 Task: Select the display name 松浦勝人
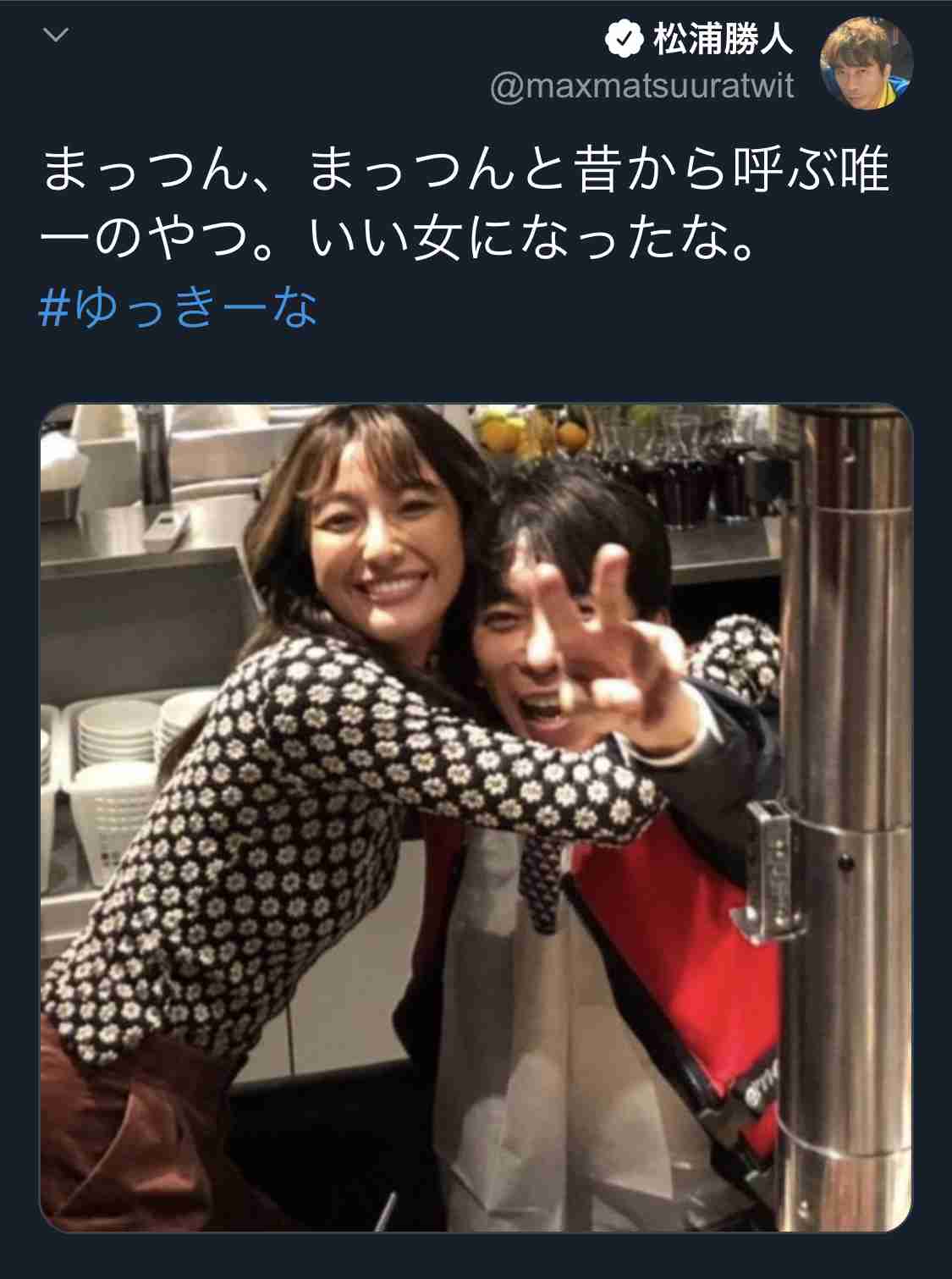[x=722, y=40]
